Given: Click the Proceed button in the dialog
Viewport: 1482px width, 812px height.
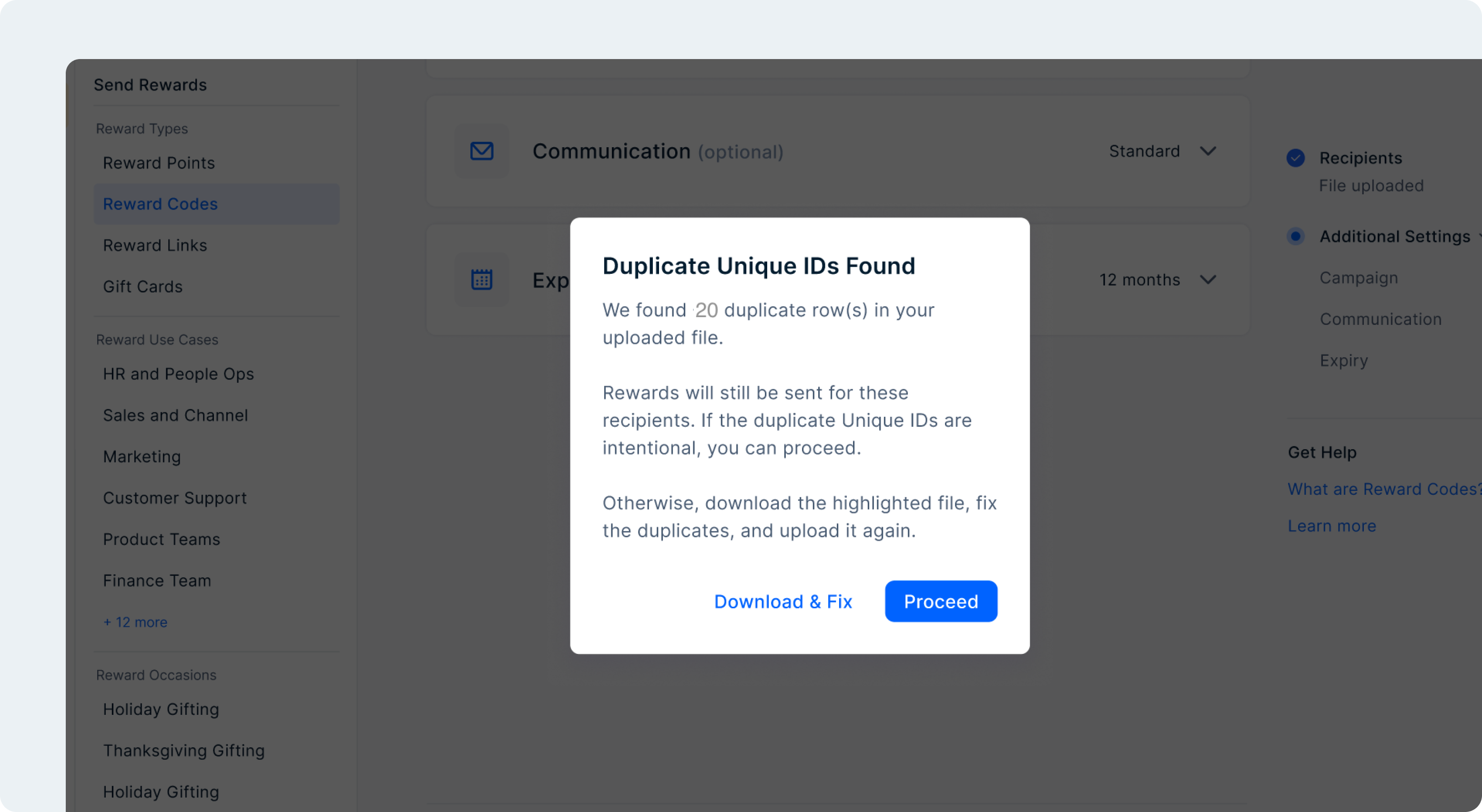Looking at the screenshot, I should tap(941, 601).
